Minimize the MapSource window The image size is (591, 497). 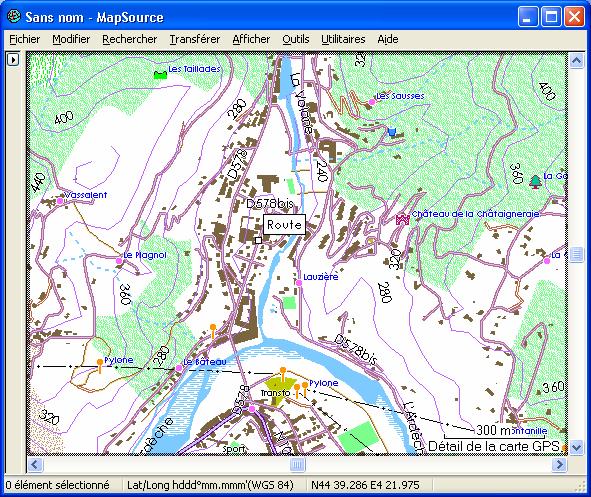(x=528, y=17)
